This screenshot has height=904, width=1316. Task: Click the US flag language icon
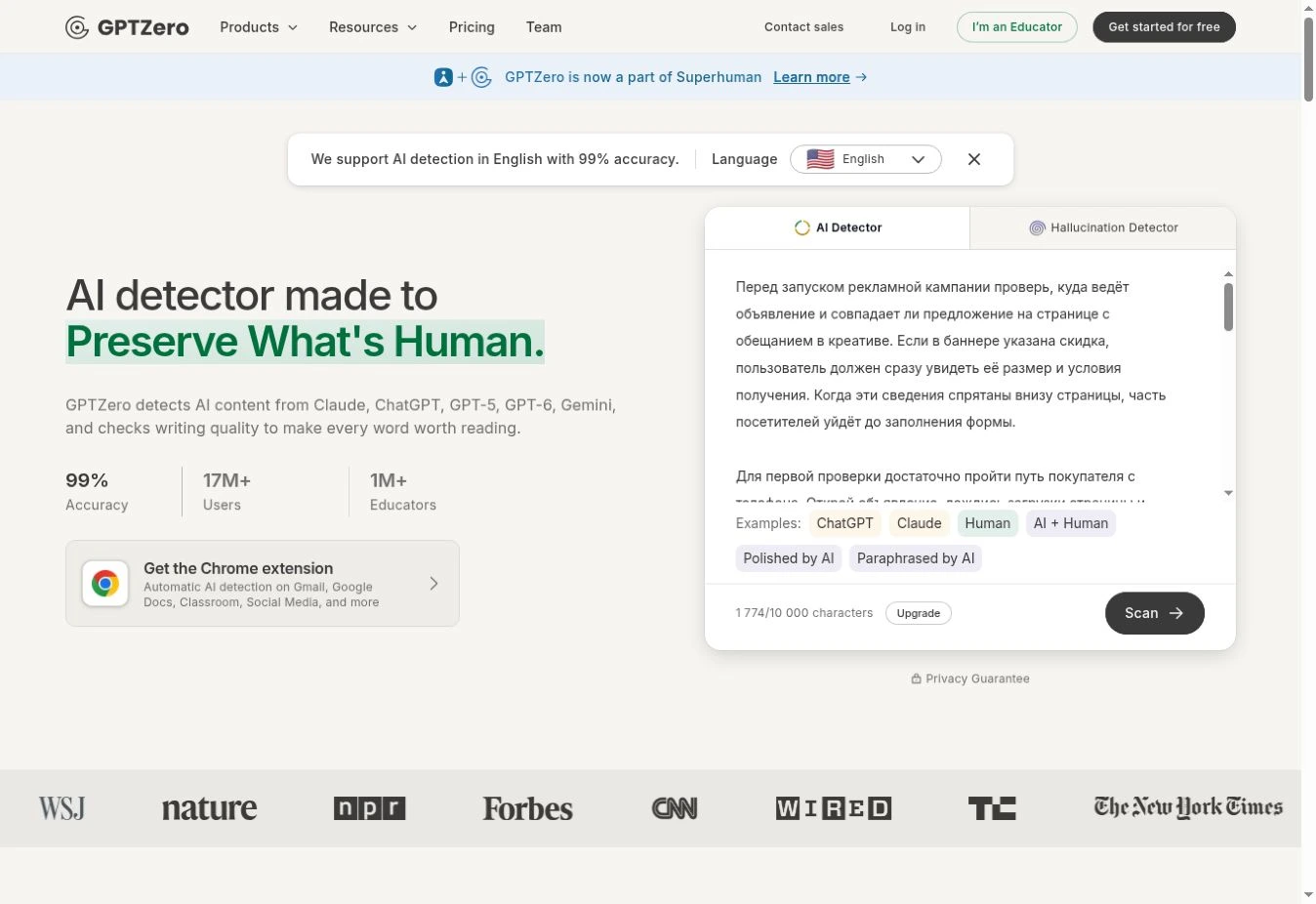tap(820, 159)
